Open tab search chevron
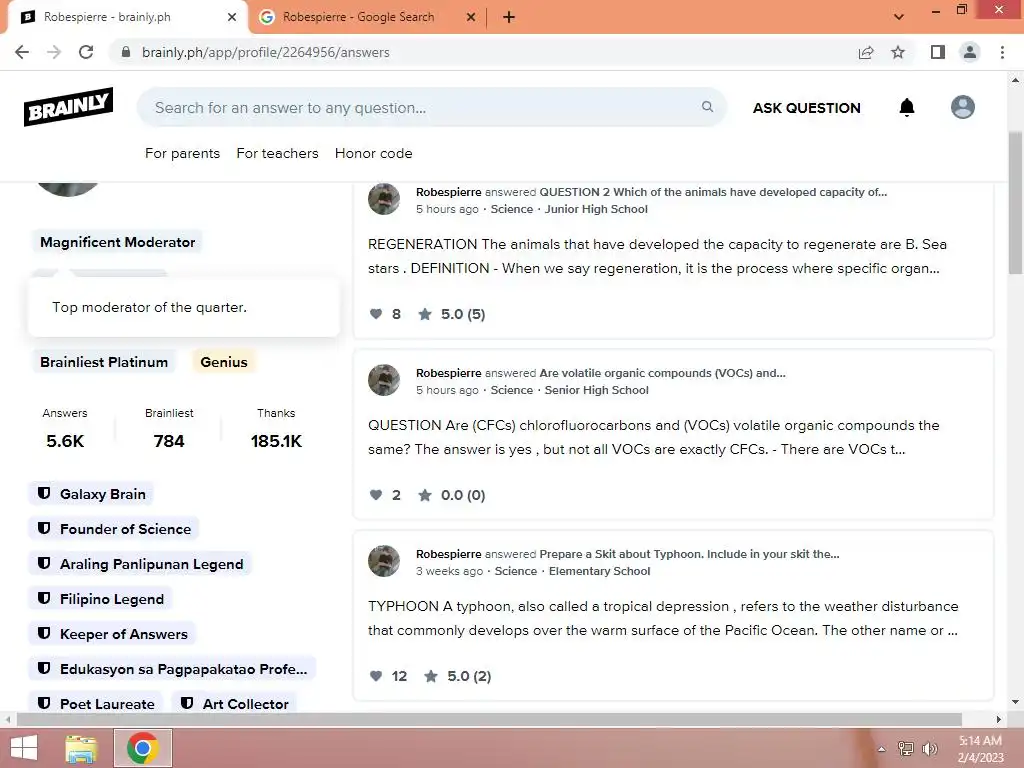Viewport: 1024px width, 768px height. click(x=899, y=17)
